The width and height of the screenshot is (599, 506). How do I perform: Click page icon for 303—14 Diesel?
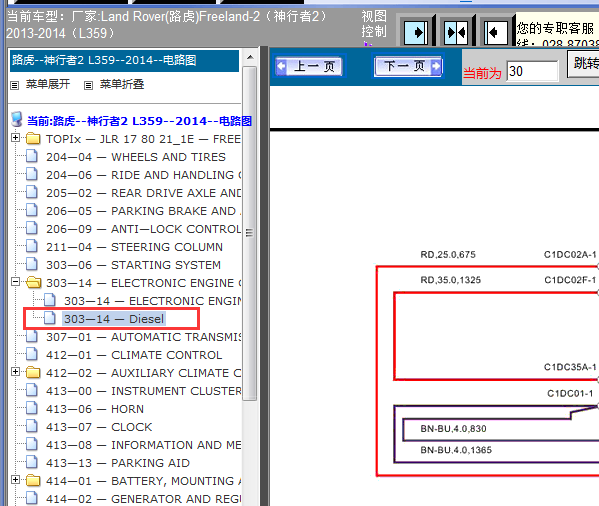pyautogui.click(x=50, y=318)
